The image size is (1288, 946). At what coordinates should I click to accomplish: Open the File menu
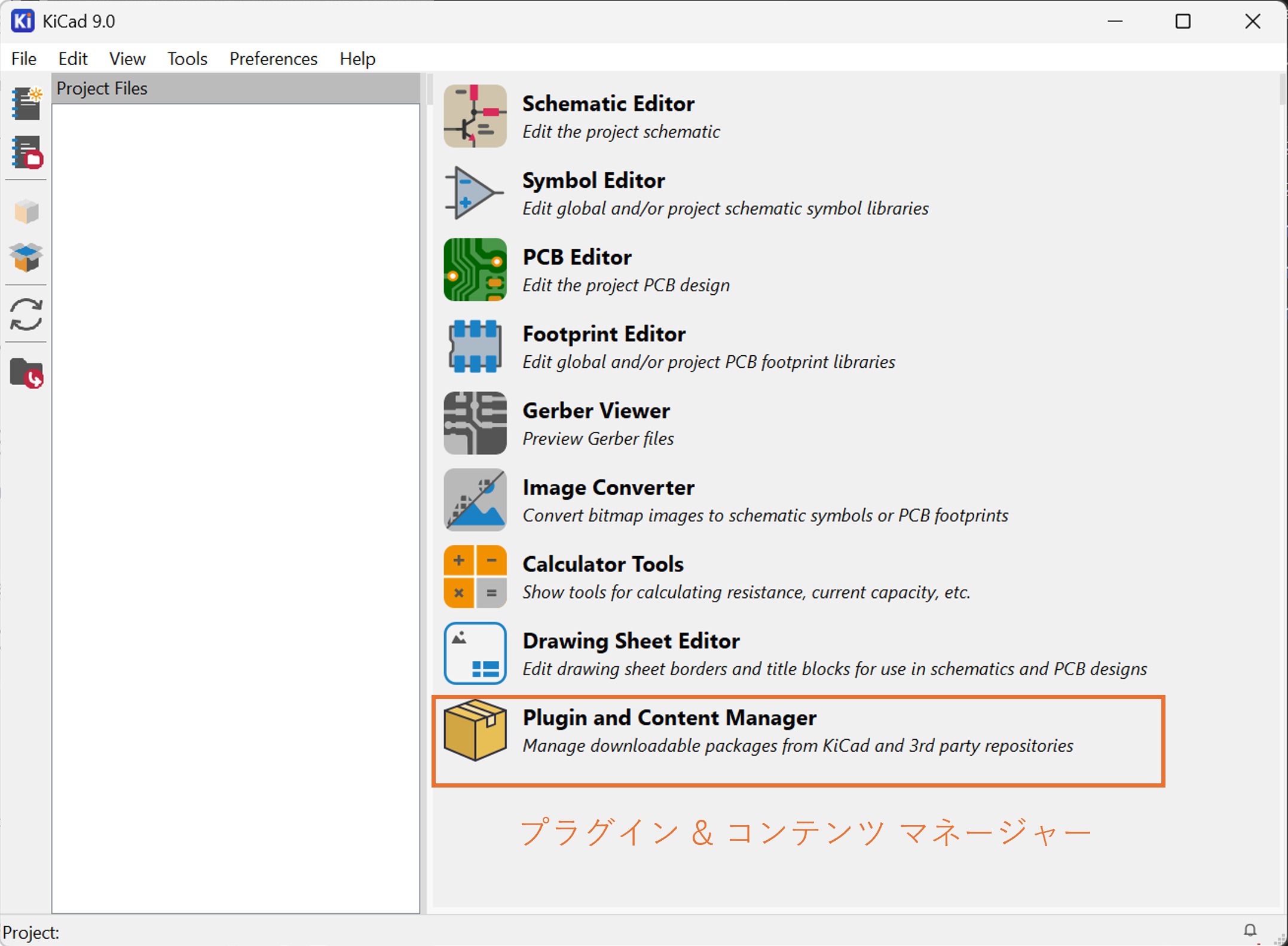point(24,59)
